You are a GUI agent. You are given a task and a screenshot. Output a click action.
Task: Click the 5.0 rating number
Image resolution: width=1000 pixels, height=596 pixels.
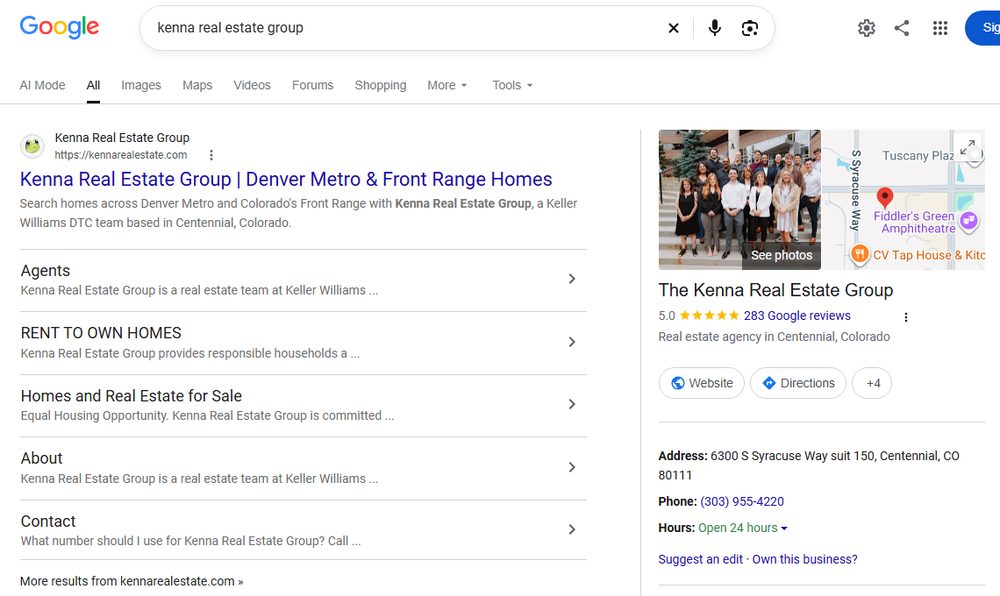pos(666,316)
